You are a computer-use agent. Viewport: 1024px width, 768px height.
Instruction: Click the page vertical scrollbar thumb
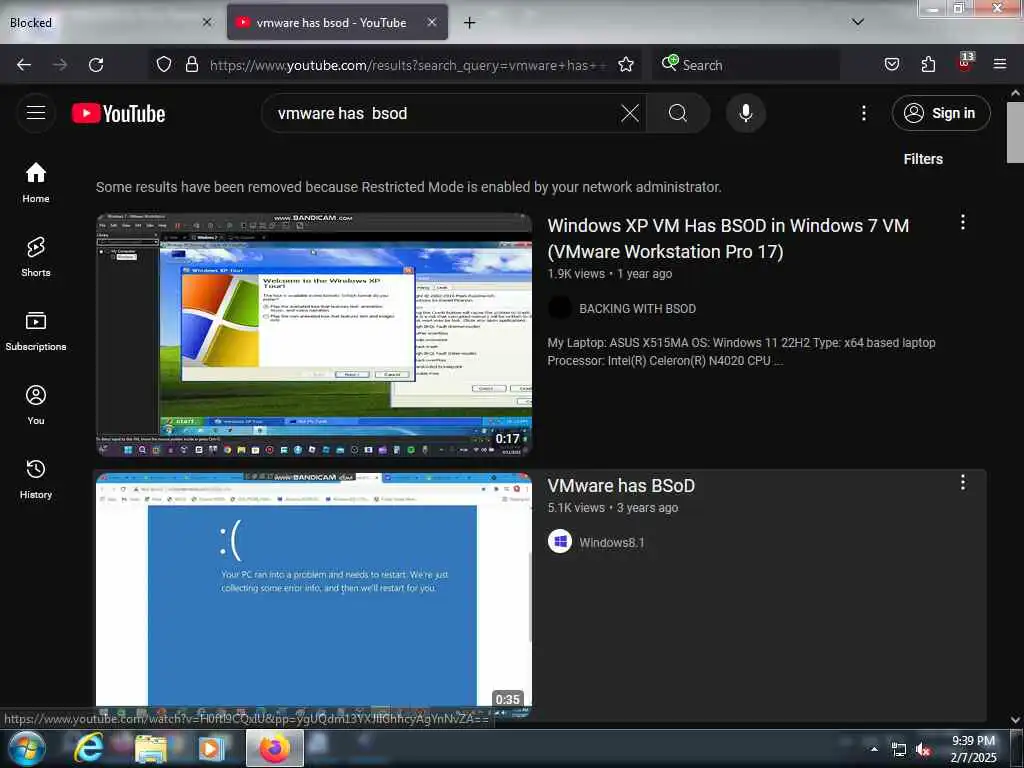[x=1015, y=133]
